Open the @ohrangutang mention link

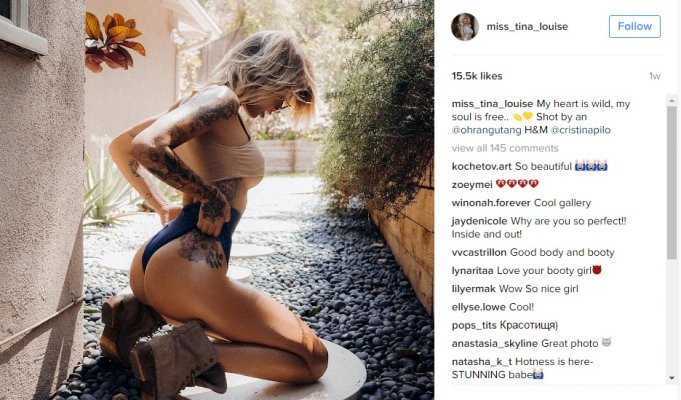pyautogui.click(x=486, y=130)
